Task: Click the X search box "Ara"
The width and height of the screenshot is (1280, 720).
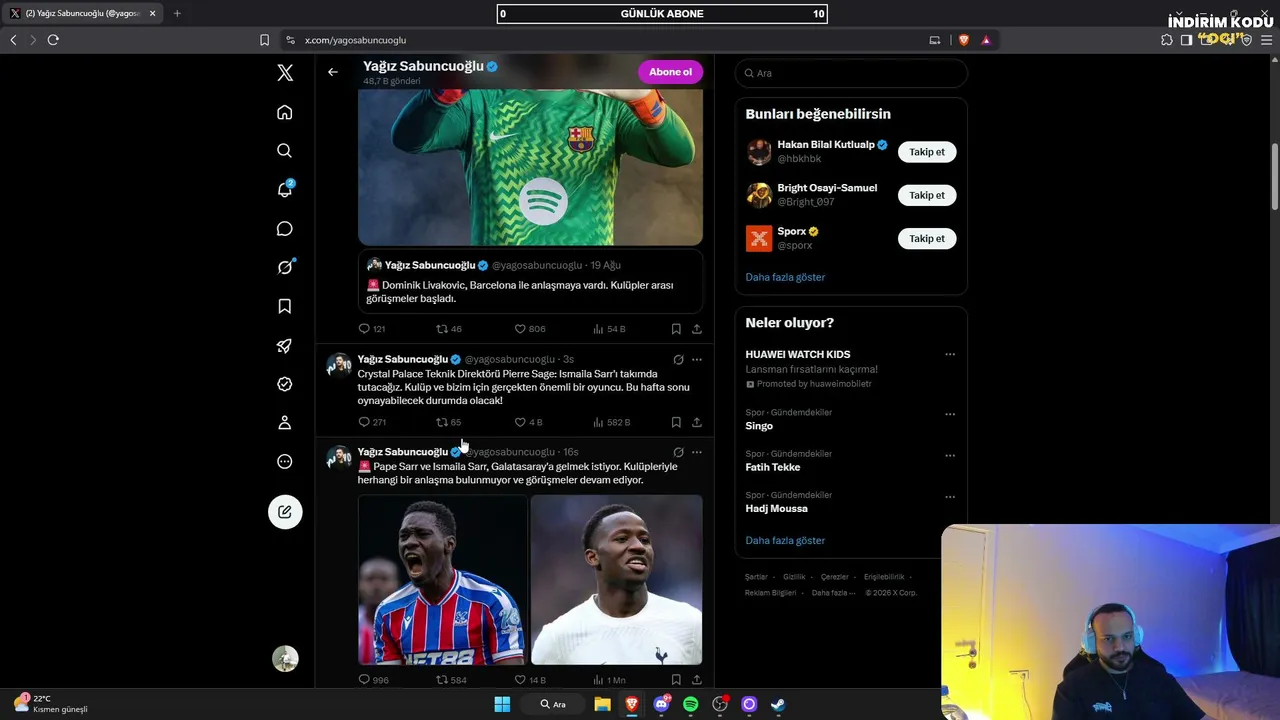Action: pyautogui.click(x=851, y=73)
